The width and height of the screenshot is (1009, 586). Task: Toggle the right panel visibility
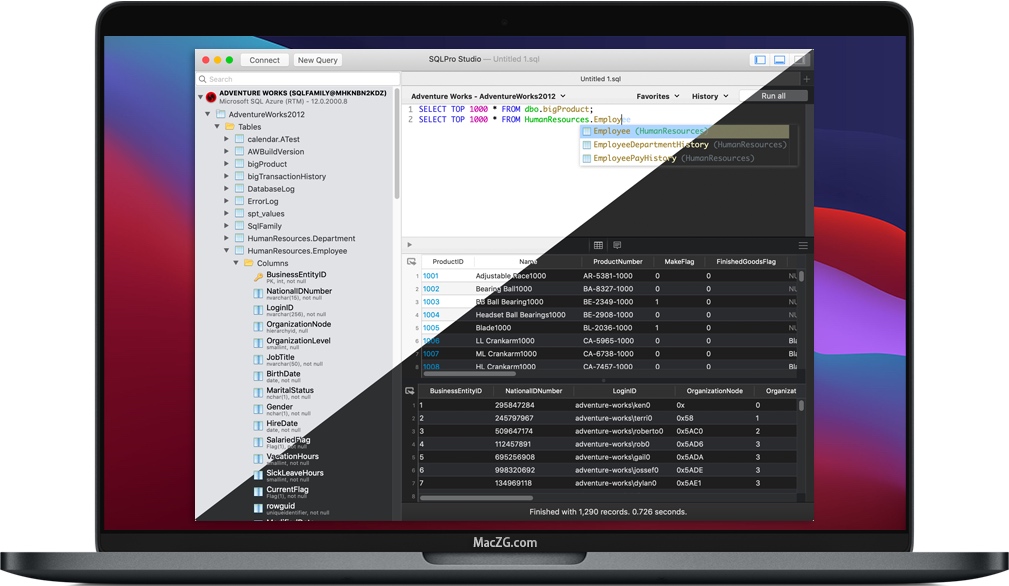(x=799, y=60)
